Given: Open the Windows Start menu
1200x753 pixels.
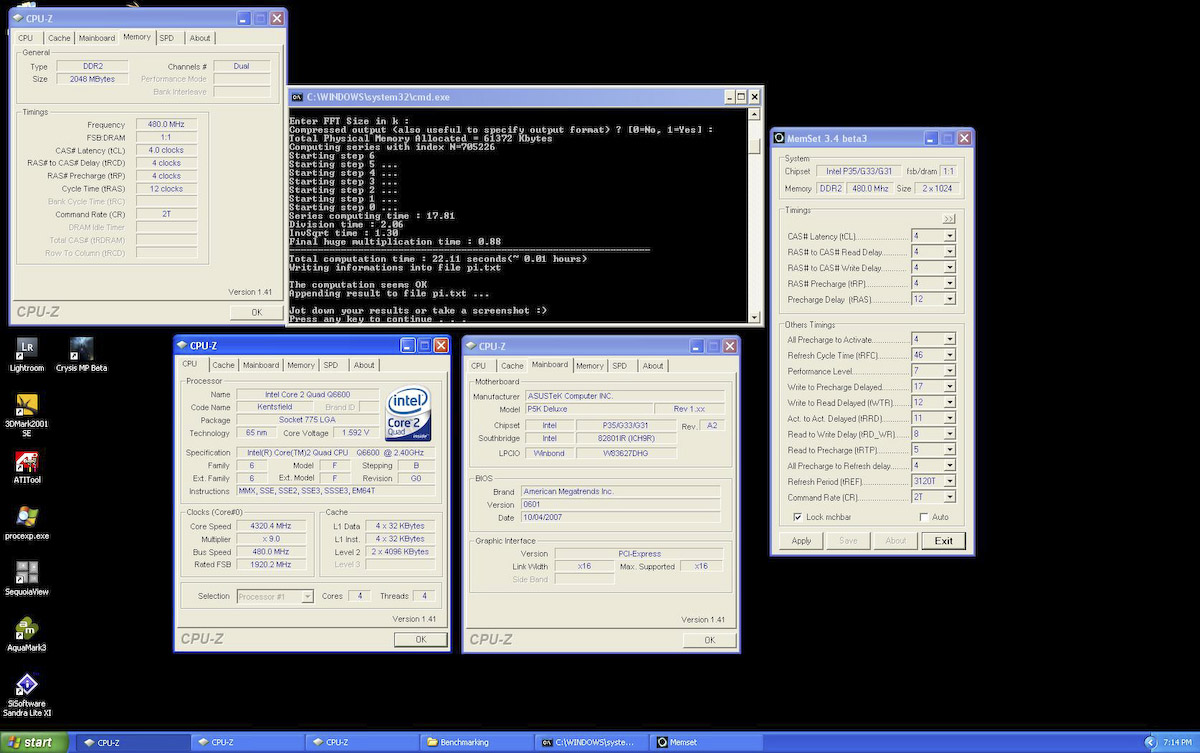Looking at the screenshot, I should point(34,742).
